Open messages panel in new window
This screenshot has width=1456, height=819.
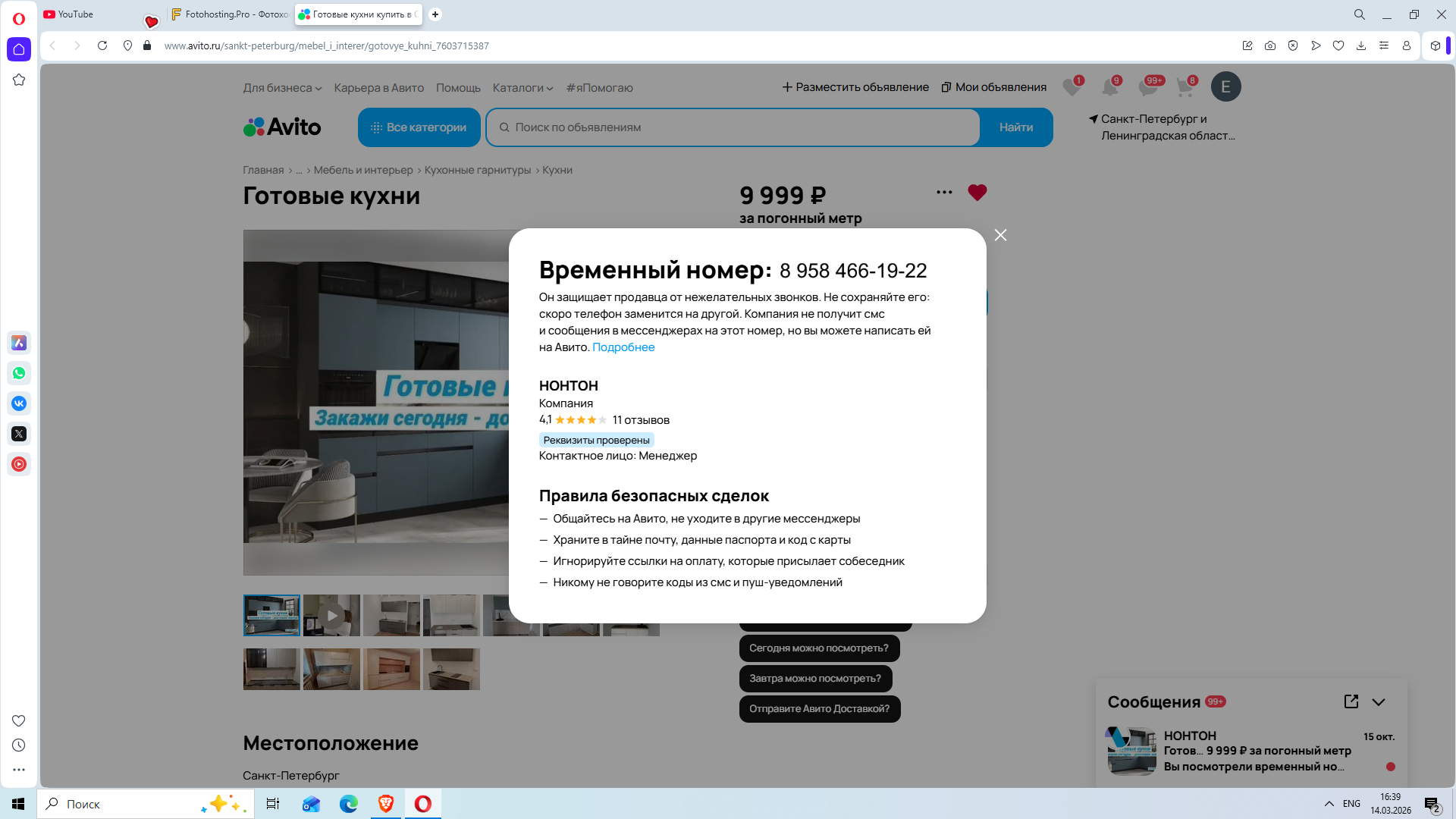pos(1351,701)
